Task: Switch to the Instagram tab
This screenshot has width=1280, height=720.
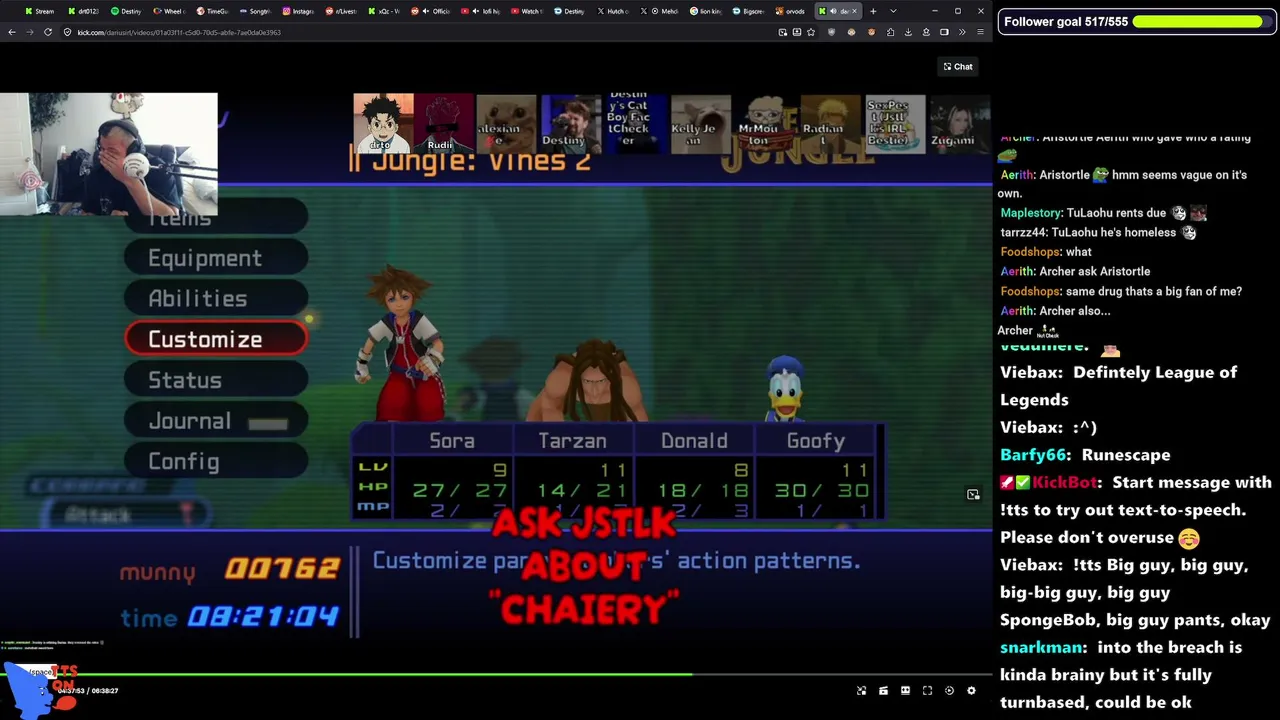Action: pyautogui.click(x=298, y=11)
